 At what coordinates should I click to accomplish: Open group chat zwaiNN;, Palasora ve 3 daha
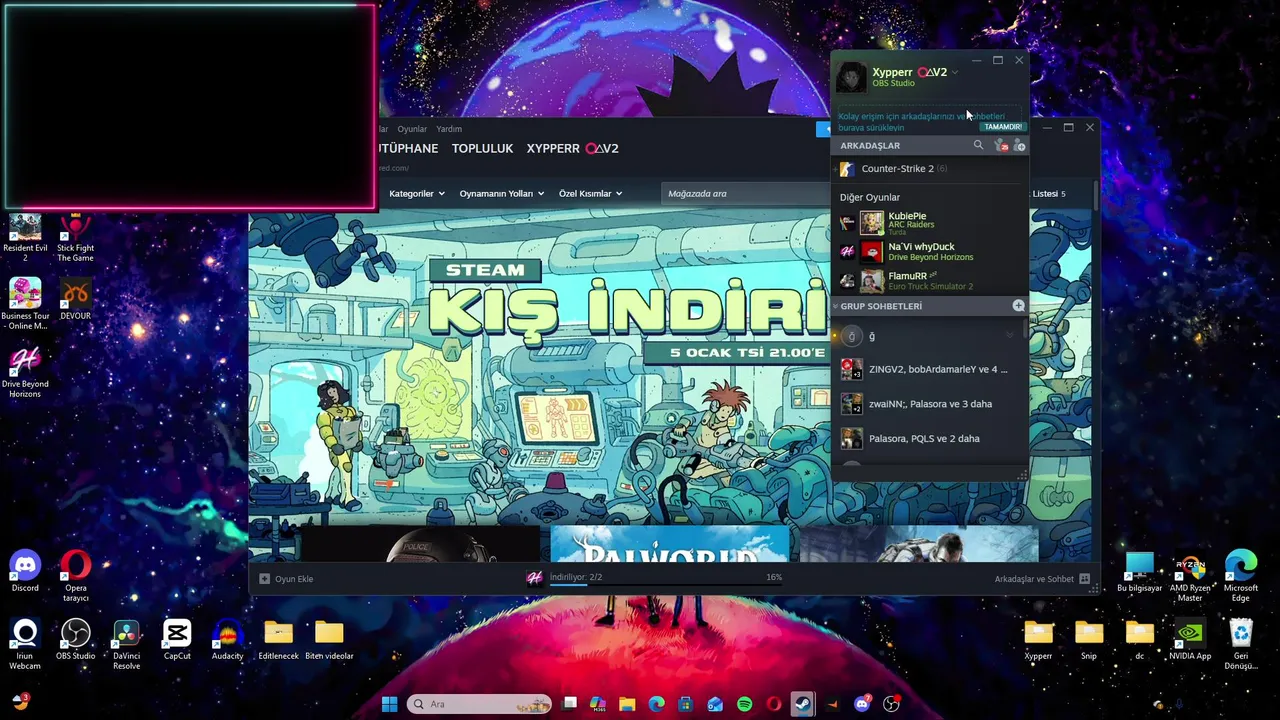pyautogui.click(x=930, y=404)
